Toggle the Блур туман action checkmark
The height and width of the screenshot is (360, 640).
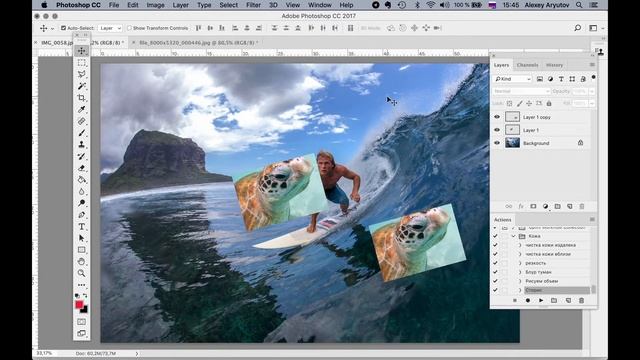point(495,272)
